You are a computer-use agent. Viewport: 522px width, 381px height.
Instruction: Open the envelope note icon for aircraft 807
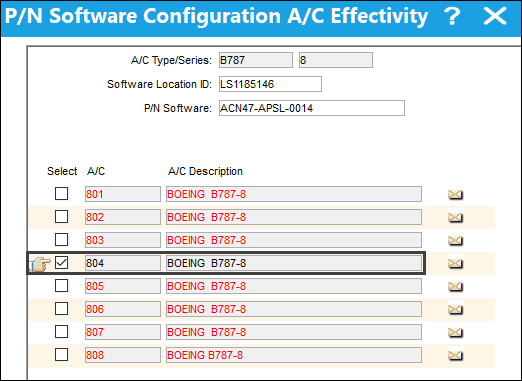click(455, 332)
